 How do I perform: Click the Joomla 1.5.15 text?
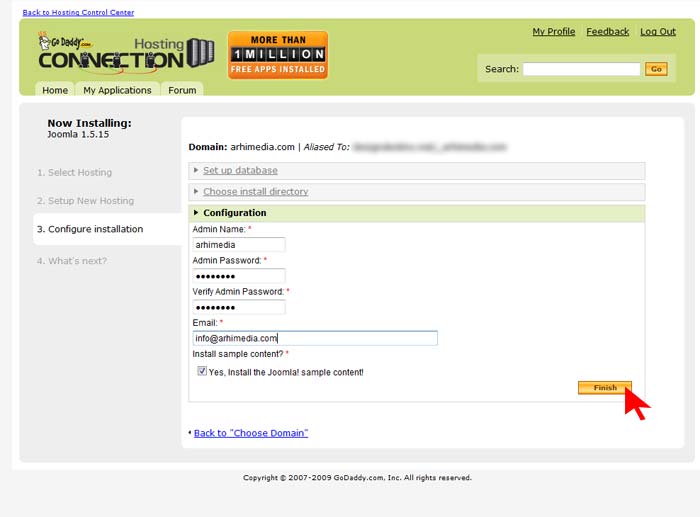point(78,134)
